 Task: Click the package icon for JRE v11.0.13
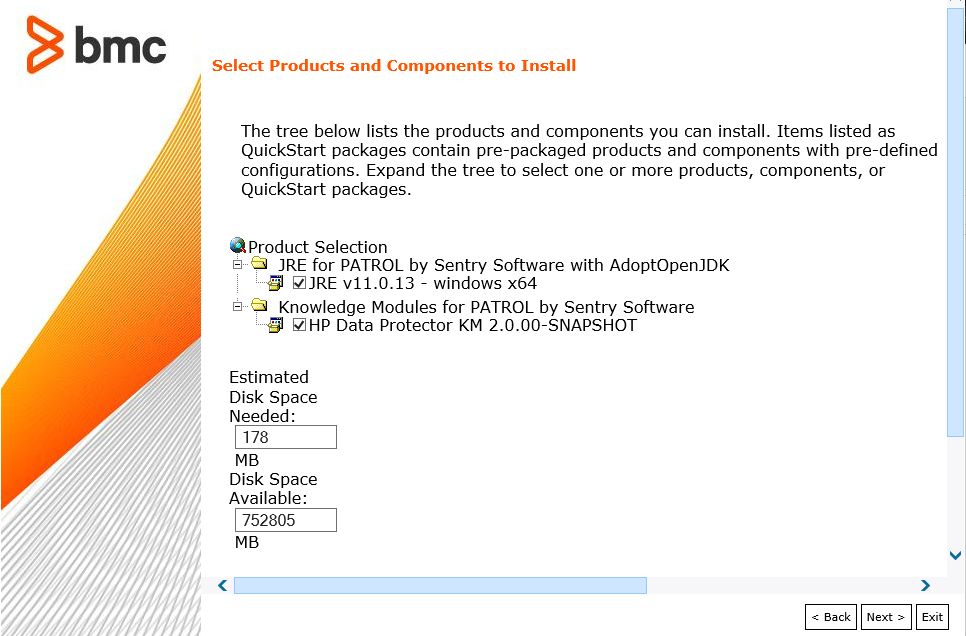276,283
